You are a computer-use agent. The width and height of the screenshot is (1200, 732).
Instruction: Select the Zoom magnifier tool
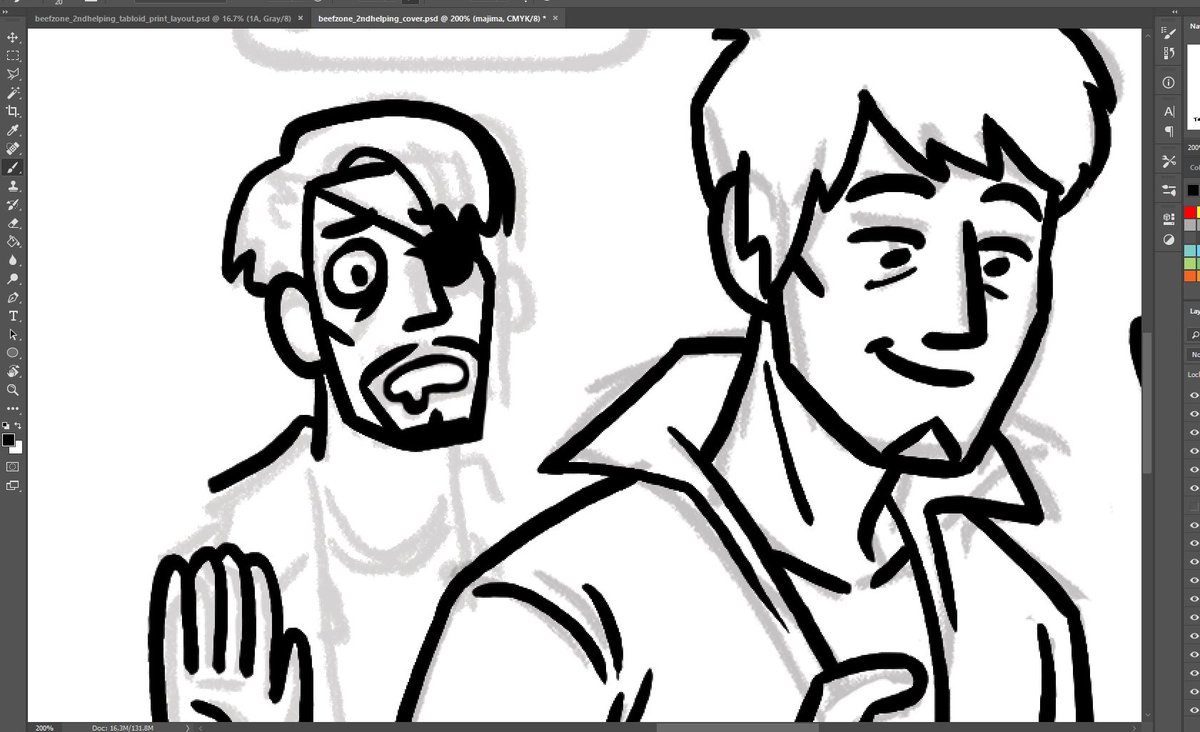[13, 390]
